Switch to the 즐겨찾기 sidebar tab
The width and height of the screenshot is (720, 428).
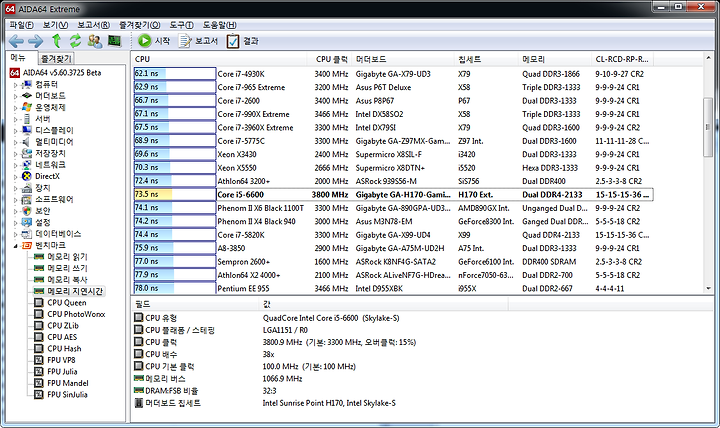coord(56,59)
